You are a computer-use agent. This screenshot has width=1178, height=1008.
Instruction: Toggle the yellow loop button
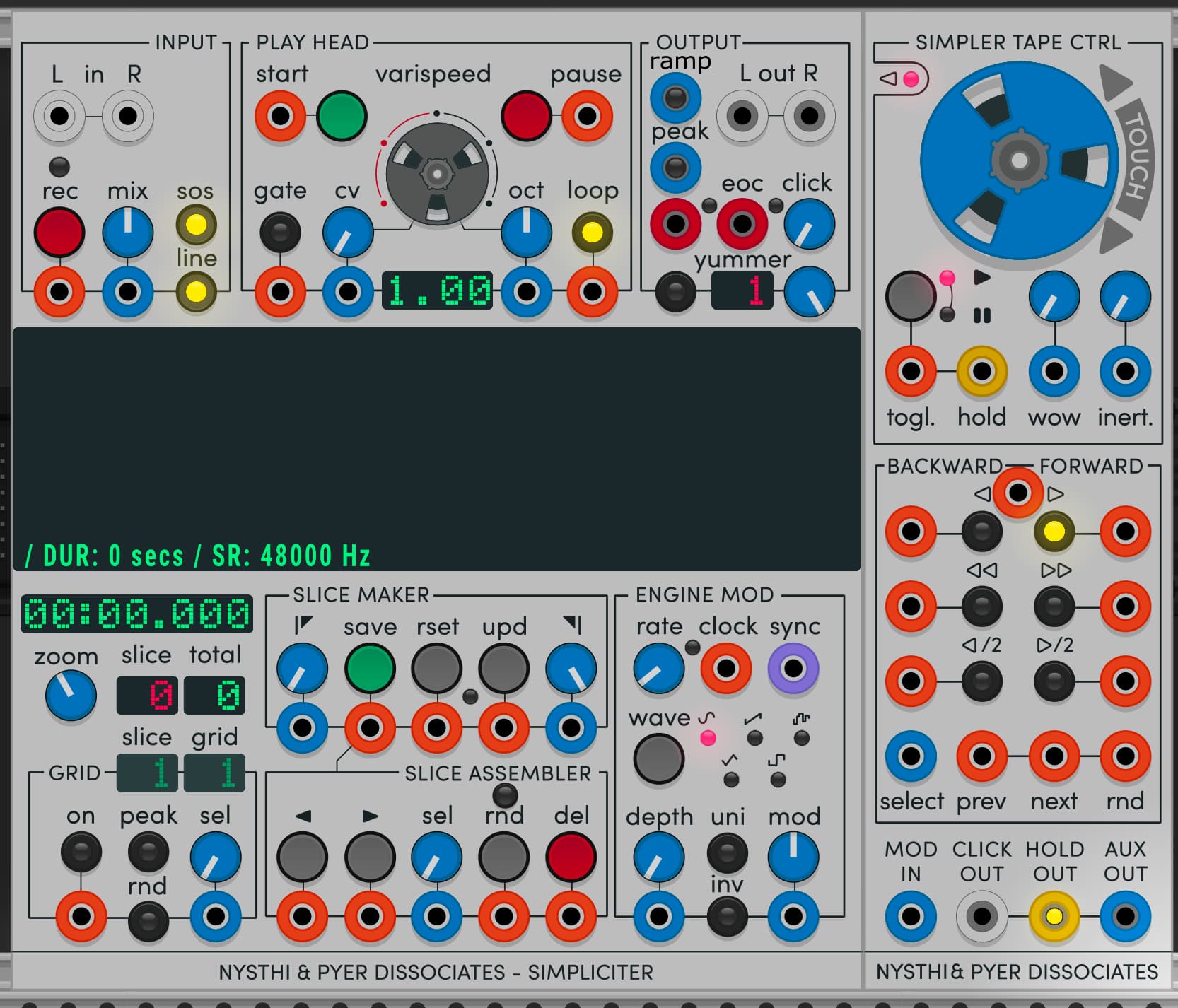(x=593, y=232)
